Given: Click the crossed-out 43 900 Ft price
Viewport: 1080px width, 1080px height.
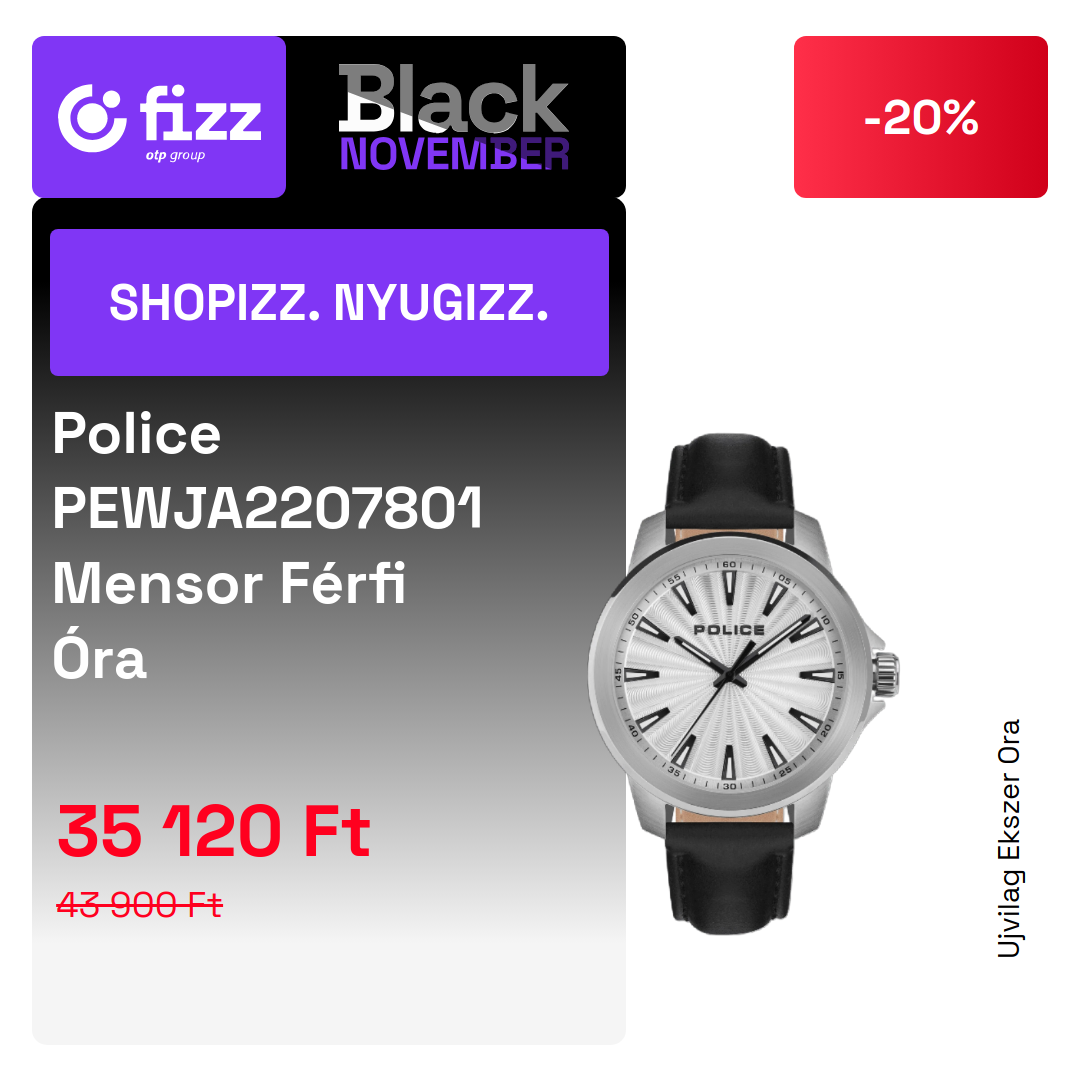Looking at the screenshot, I should click(139, 904).
